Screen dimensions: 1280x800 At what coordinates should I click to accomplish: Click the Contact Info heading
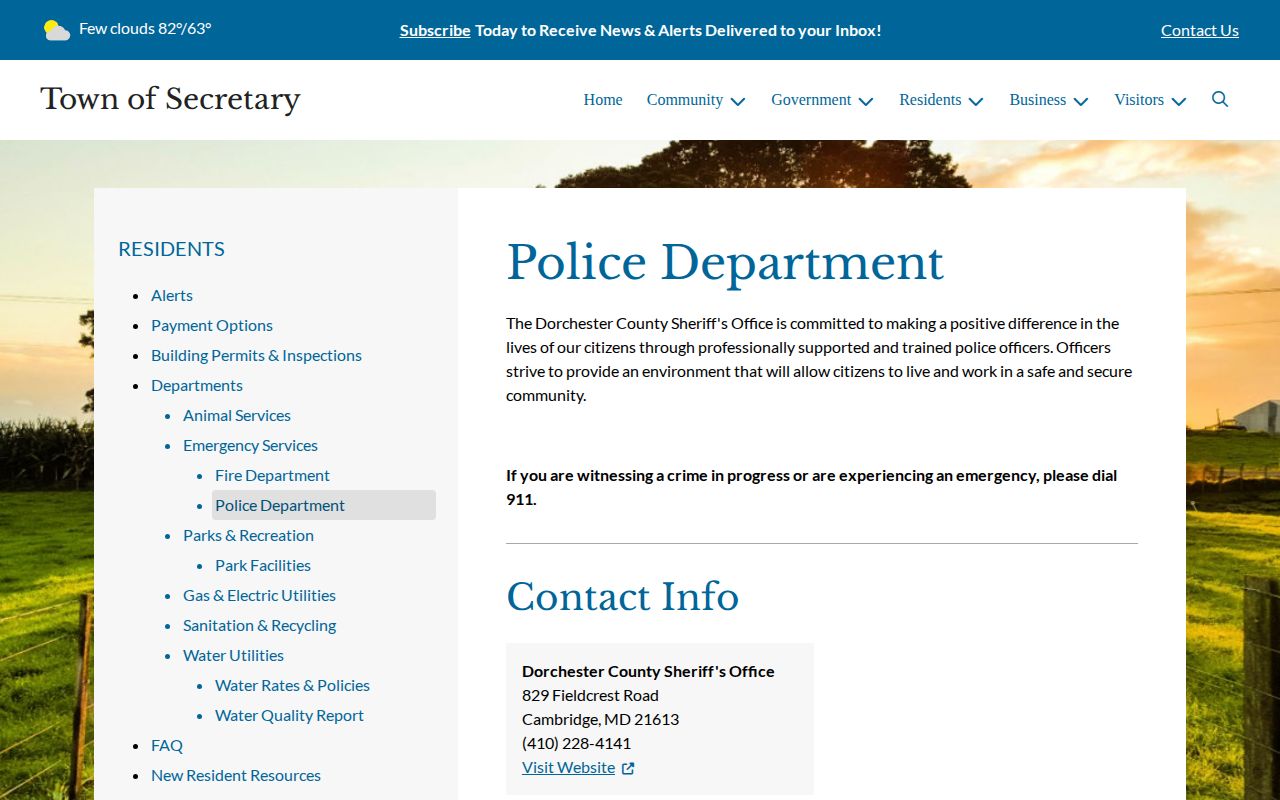(622, 597)
